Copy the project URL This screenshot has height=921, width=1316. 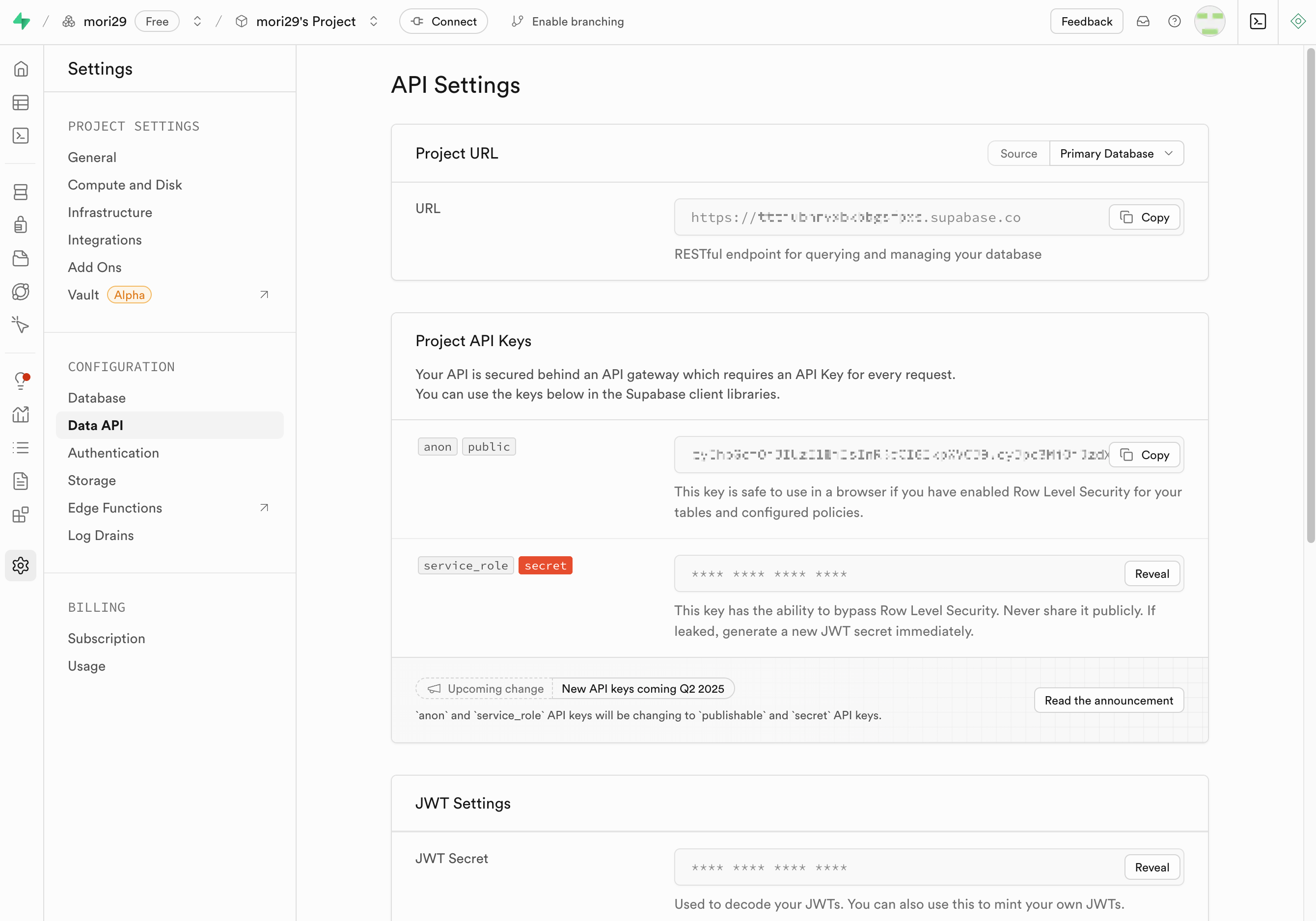pos(1144,217)
